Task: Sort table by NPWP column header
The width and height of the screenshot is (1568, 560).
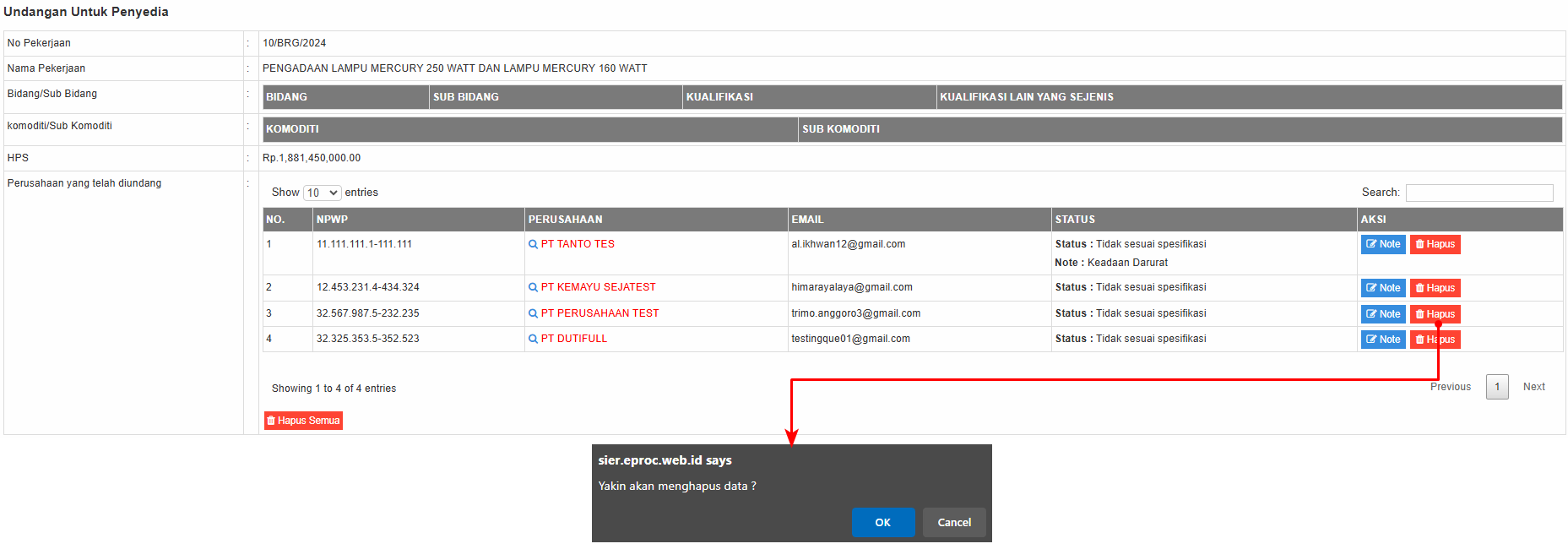Action: pyautogui.click(x=332, y=220)
